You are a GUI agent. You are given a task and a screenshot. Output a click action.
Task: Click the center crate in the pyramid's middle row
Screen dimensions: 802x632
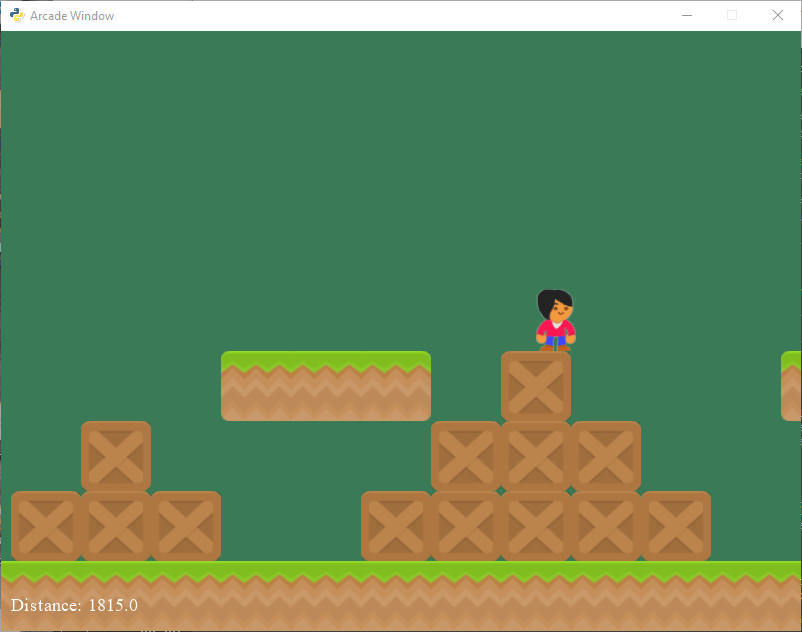tap(536, 457)
